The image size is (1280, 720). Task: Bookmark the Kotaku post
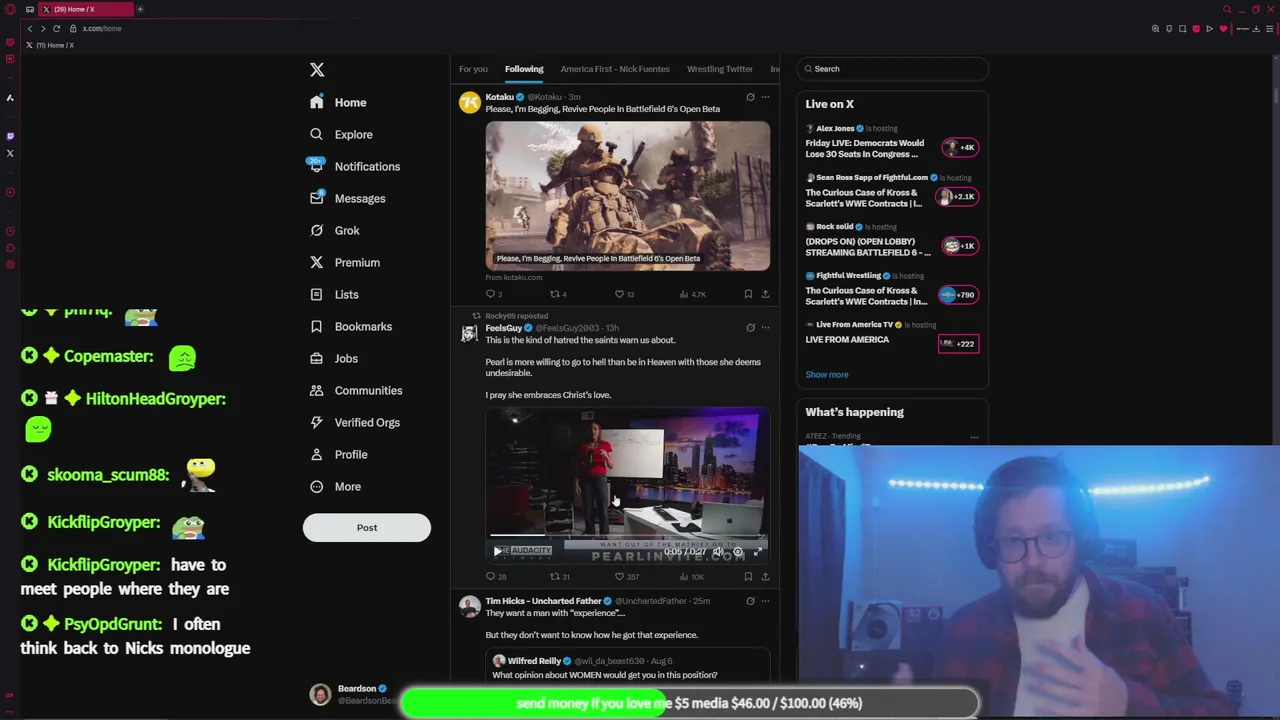[748, 294]
